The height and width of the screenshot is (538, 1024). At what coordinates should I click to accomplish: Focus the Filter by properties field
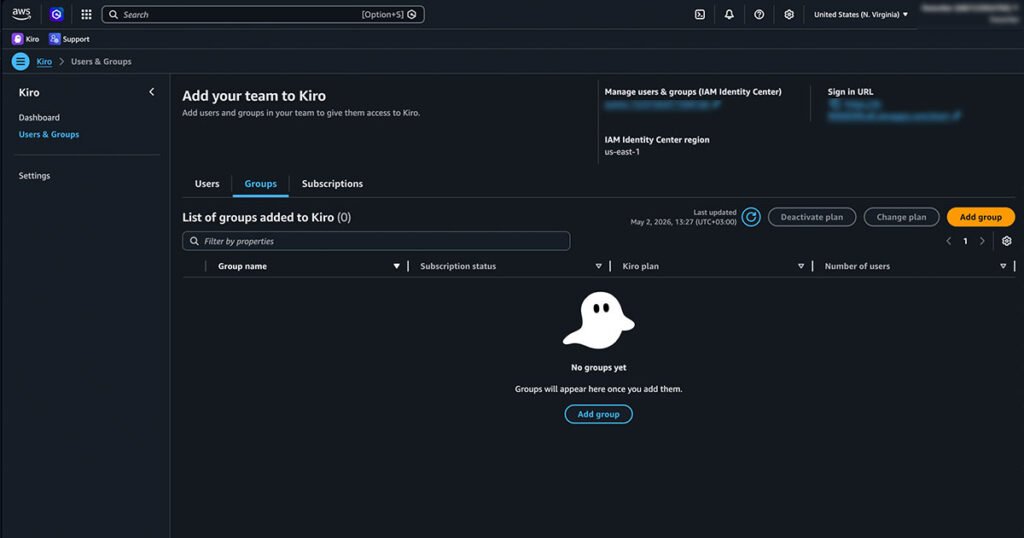376,241
